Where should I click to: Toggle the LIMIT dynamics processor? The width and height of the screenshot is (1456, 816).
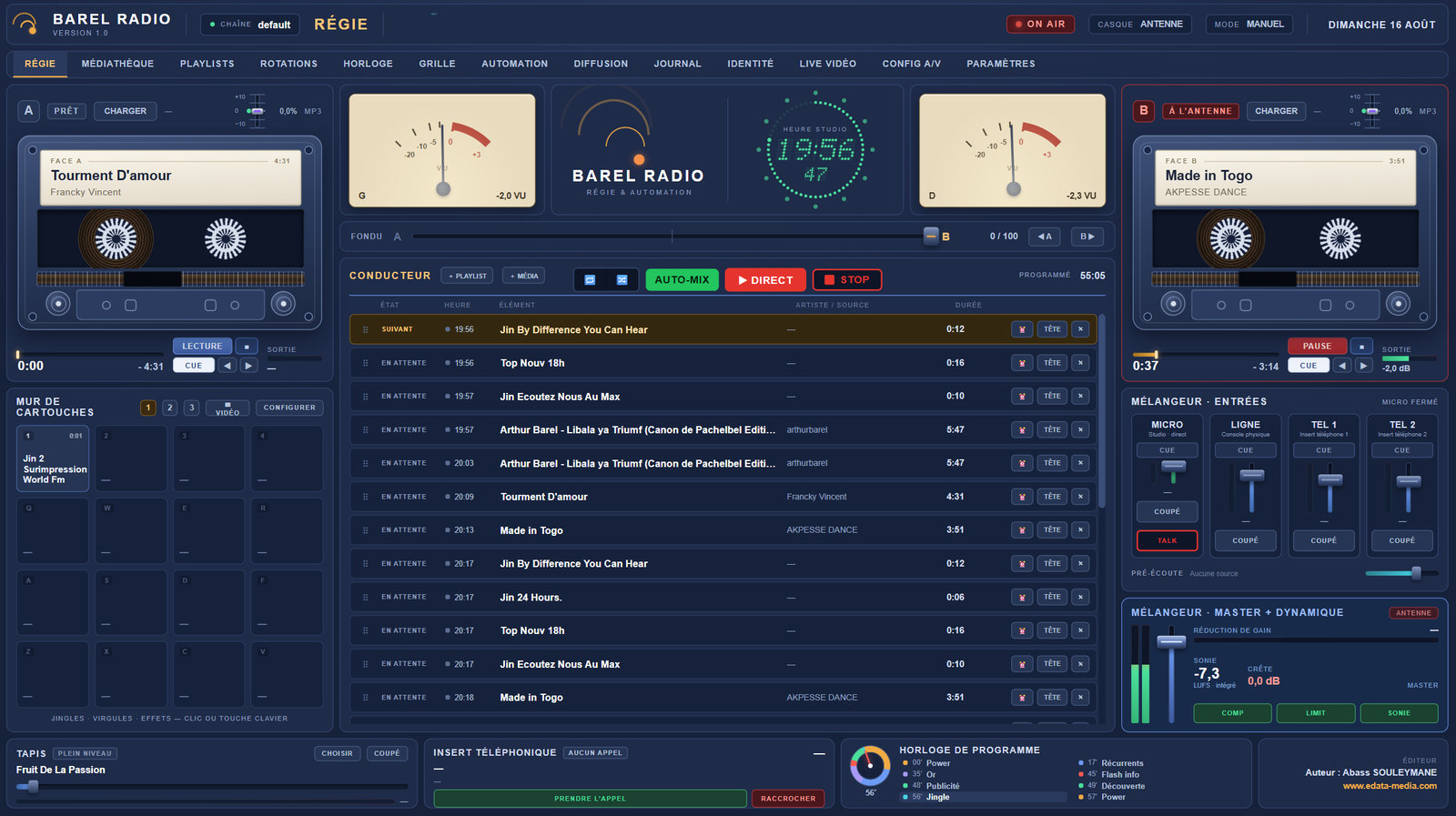(1316, 713)
